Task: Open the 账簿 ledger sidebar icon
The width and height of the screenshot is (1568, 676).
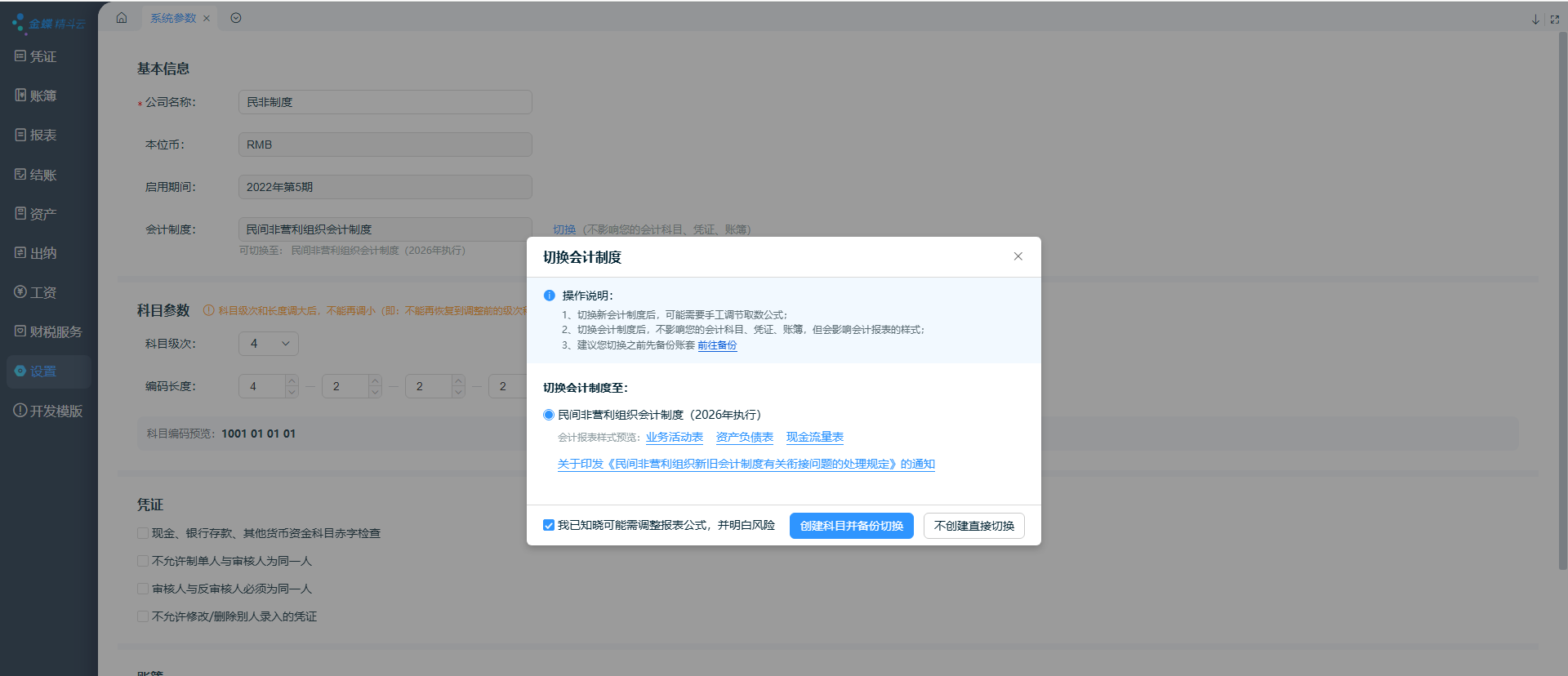Action: pyautogui.click(x=21, y=96)
